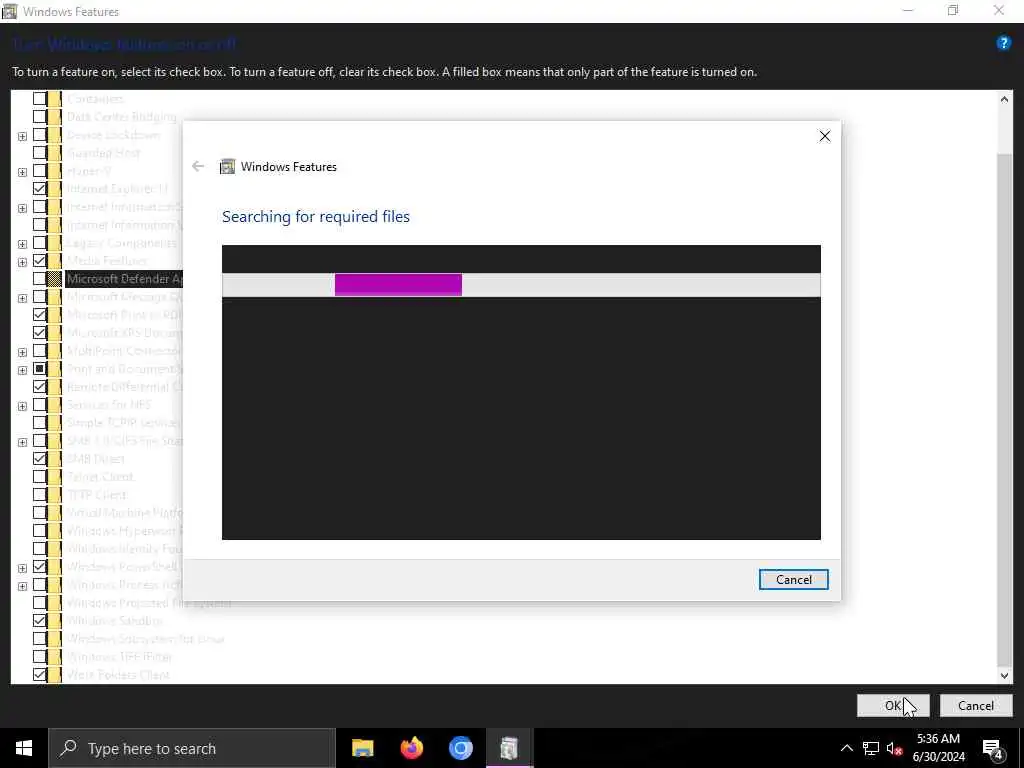Click the taskbar search box
Screen dimensions: 1024x768
191,748
